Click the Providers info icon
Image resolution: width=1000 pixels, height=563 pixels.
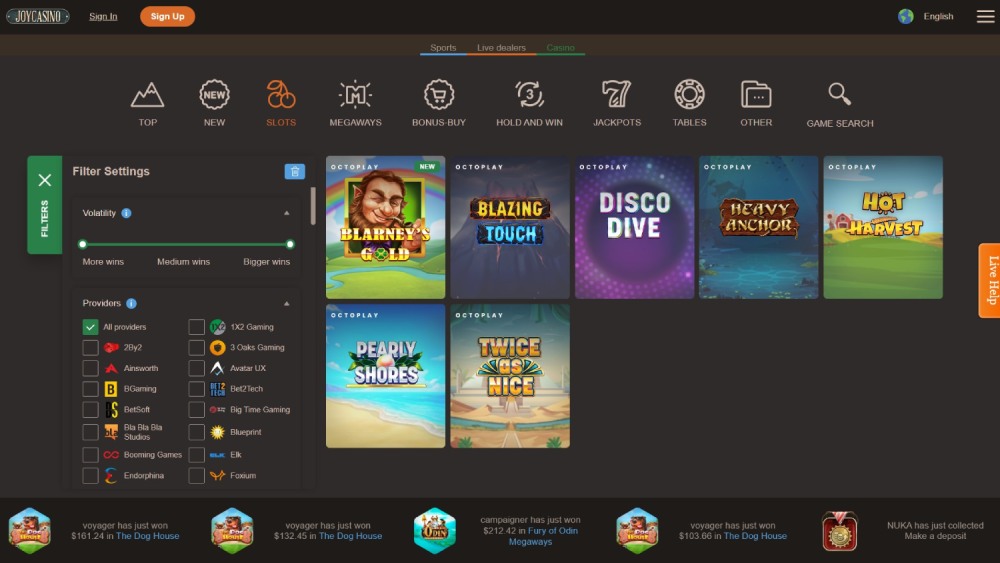click(x=131, y=303)
